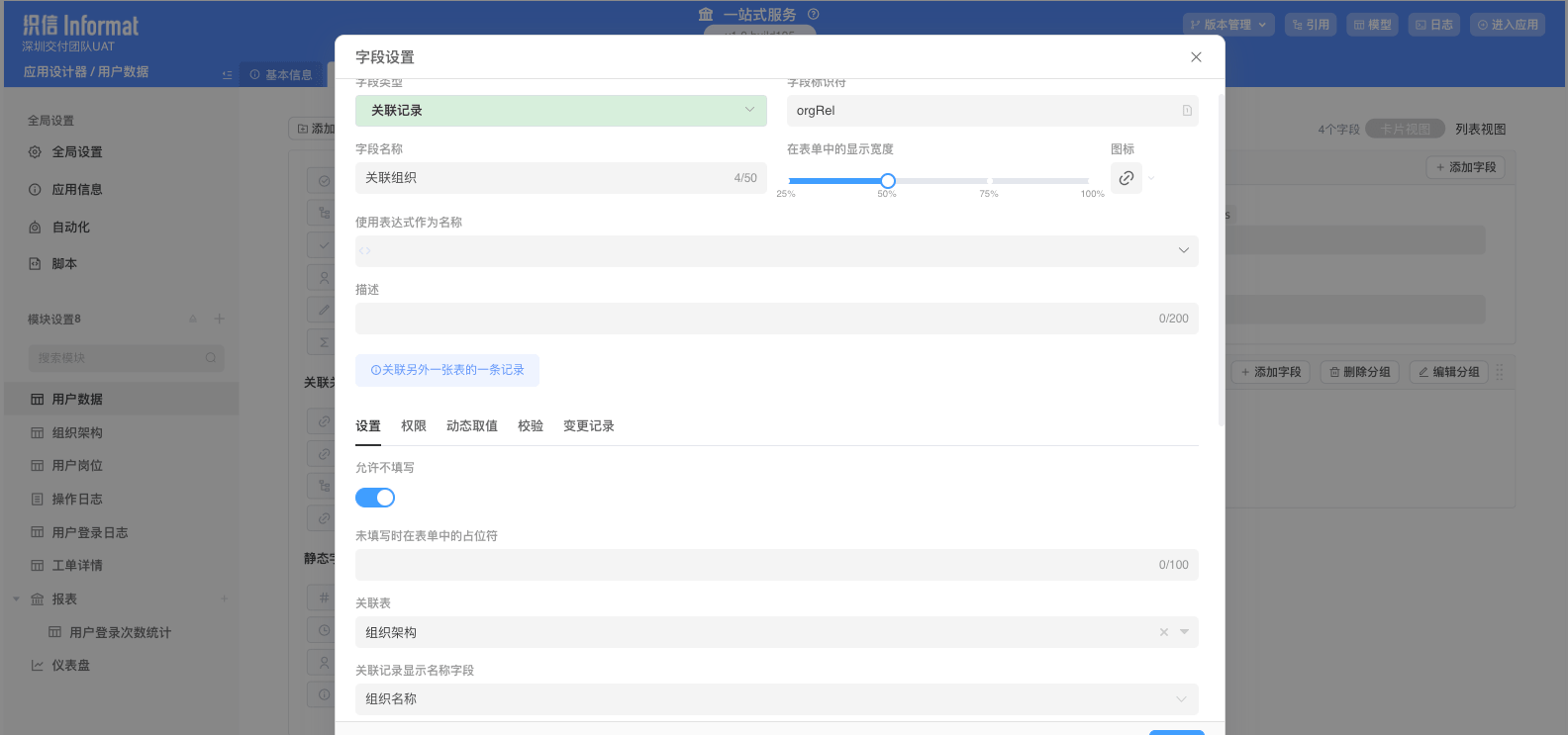Click the display width slider handle
Screen dimensions: 1568x735
coord(888,181)
